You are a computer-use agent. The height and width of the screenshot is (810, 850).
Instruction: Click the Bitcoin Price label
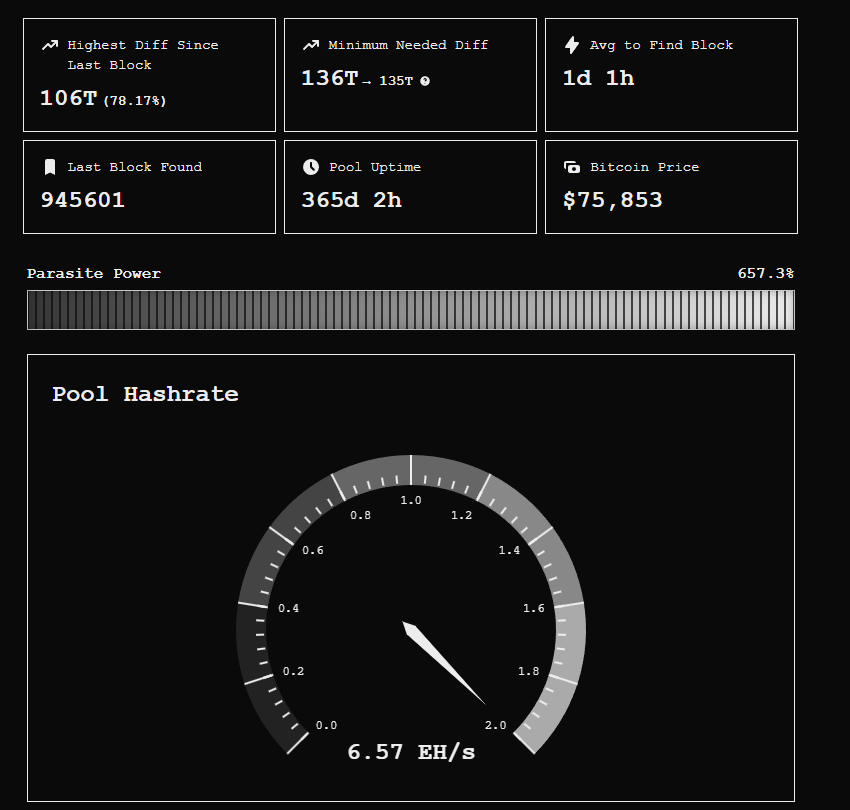point(645,167)
